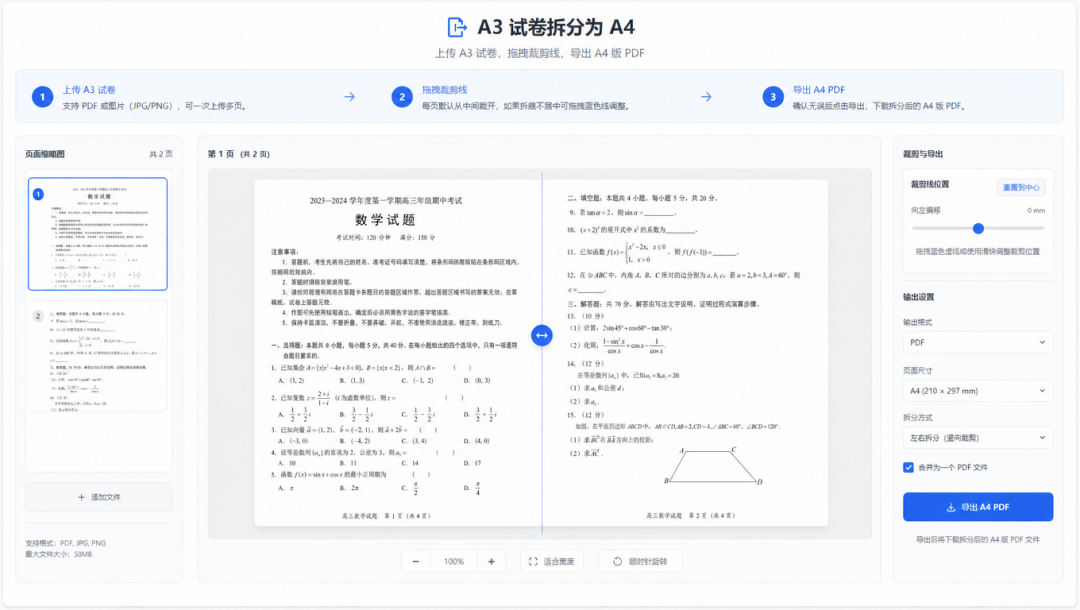Click the 支持格式: PDF, JPG, PNG text
This screenshot has height=610, width=1080.
(x=65, y=543)
